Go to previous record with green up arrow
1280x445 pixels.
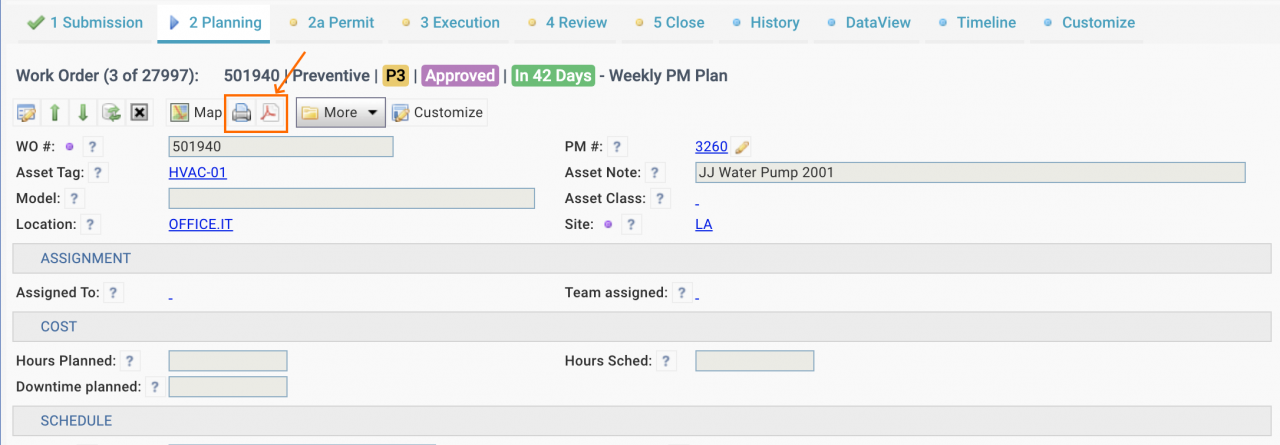tap(56, 113)
